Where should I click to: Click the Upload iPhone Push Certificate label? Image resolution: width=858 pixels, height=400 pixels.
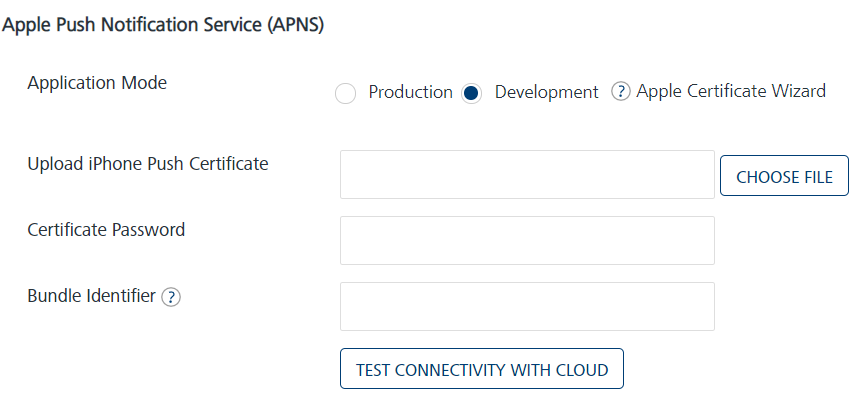[x=148, y=164]
